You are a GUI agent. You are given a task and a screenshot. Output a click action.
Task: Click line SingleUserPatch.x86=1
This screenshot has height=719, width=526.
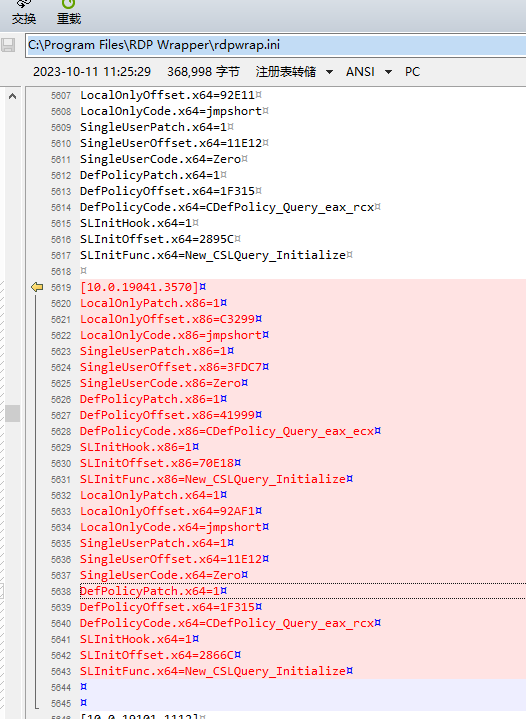(x=153, y=351)
